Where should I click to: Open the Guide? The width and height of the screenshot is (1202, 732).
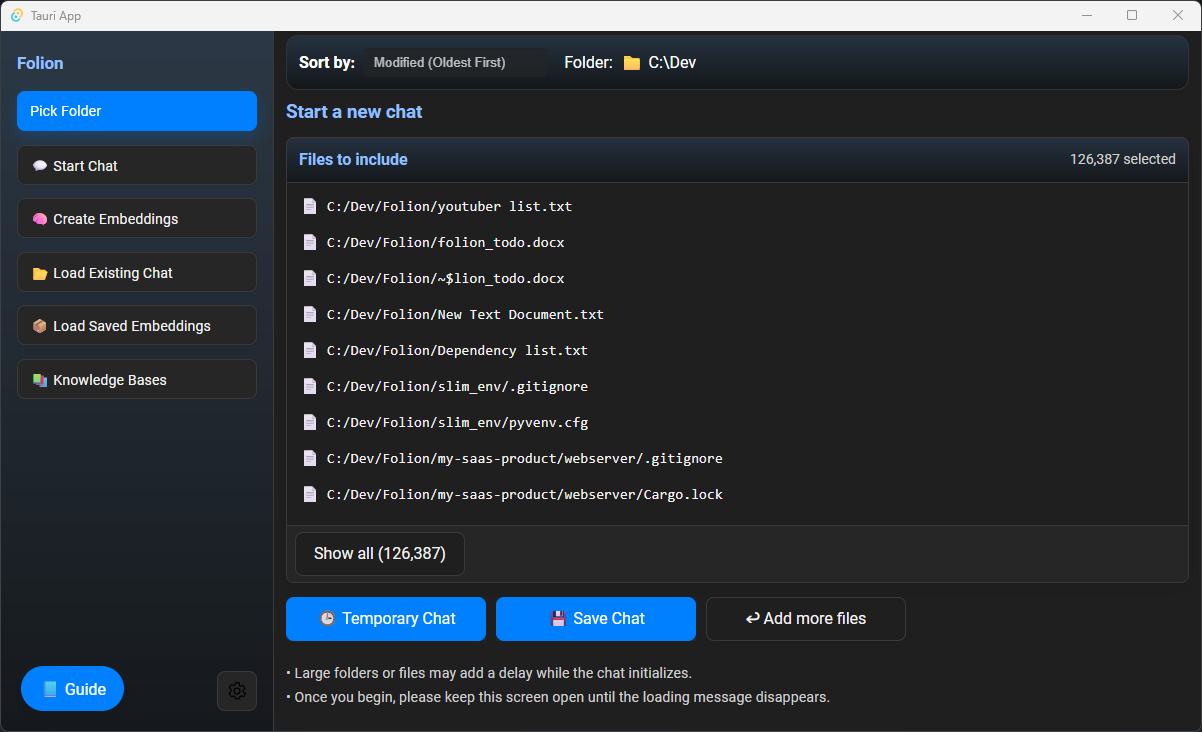[x=73, y=689]
